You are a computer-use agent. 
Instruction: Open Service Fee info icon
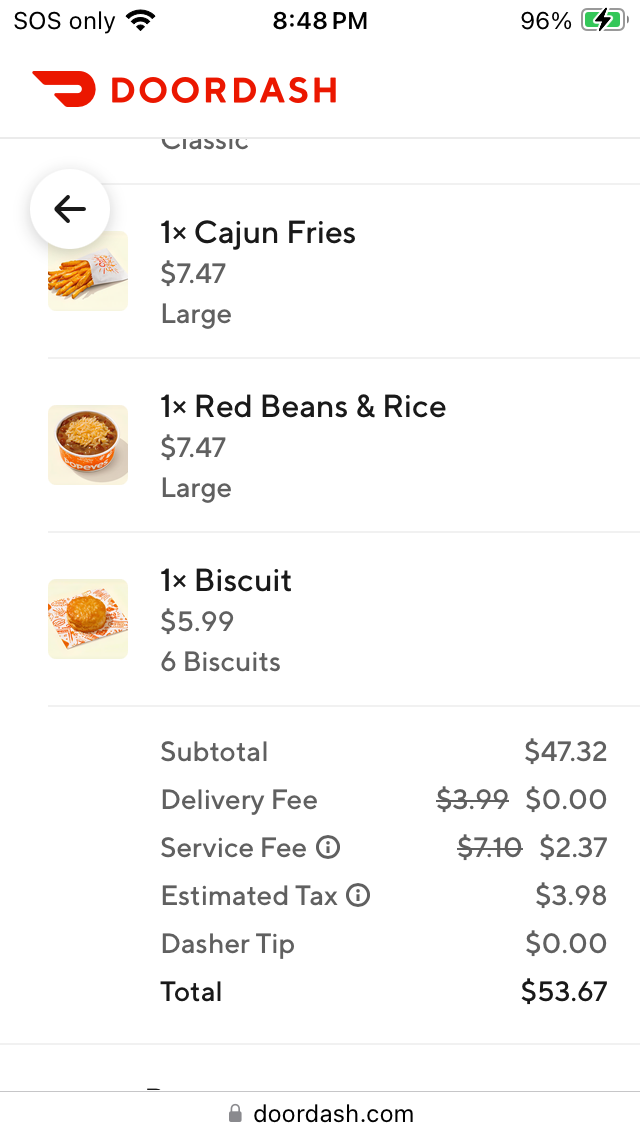(x=328, y=848)
